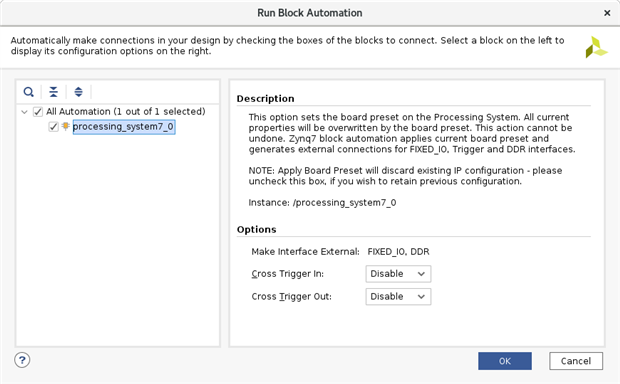Select the processing_system7_0 tree item
Screen dimensions: 620x384
123,127
